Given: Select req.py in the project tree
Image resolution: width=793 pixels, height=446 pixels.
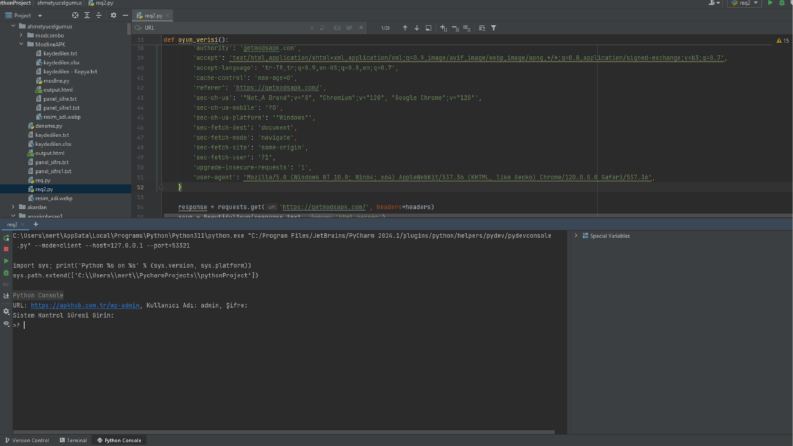Looking at the screenshot, I should click(42, 180).
